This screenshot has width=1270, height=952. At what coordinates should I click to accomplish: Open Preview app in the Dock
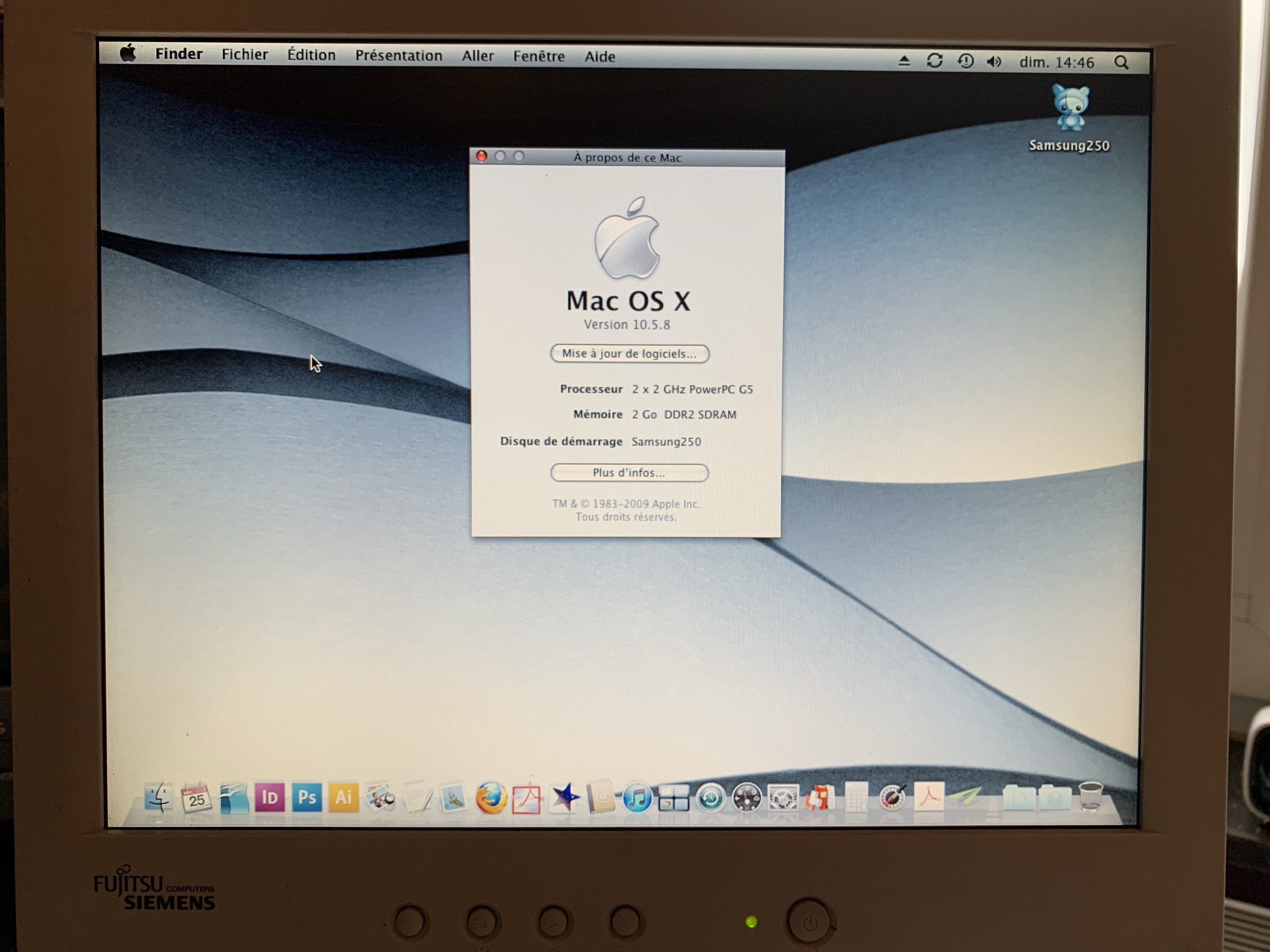(x=380, y=798)
